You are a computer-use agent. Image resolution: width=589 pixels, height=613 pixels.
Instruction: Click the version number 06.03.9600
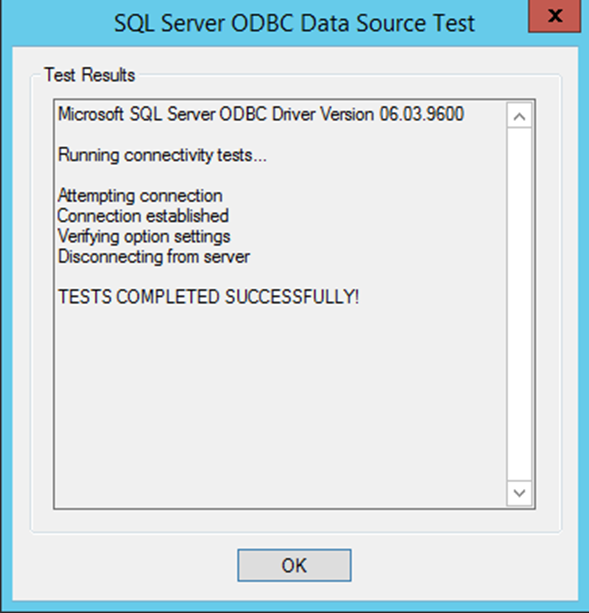pyautogui.click(x=422, y=114)
